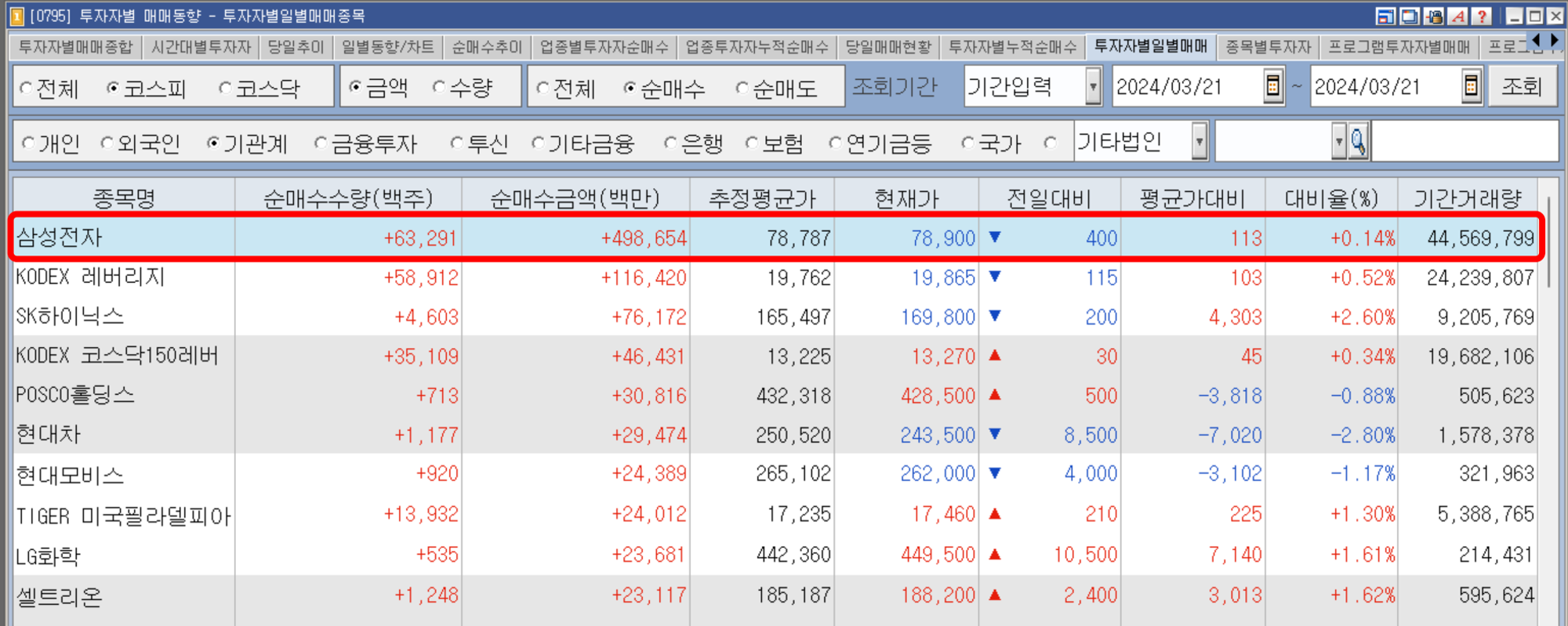The image size is (1568, 626).
Task: Click the empty stock name field after magnifier
Action: click(x=1465, y=142)
